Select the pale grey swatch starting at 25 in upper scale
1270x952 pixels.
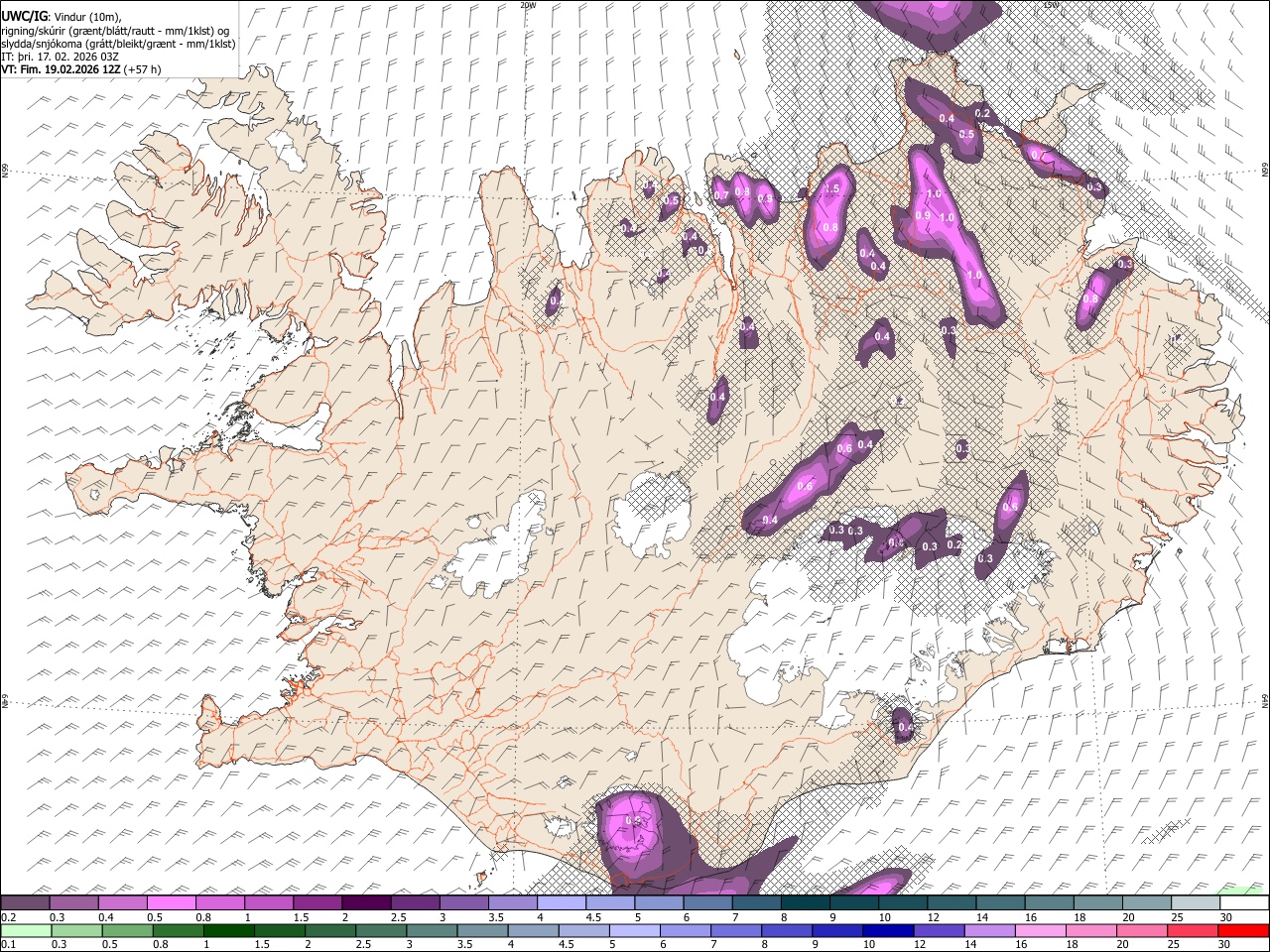pos(1196,903)
